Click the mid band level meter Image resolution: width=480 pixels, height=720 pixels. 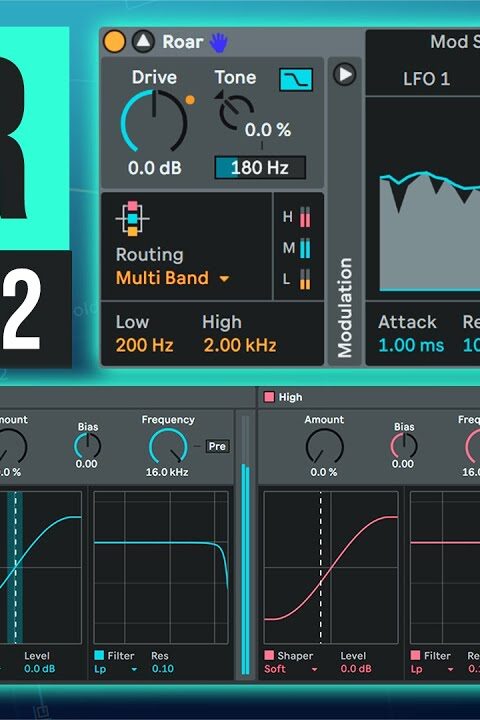click(246, 546)
